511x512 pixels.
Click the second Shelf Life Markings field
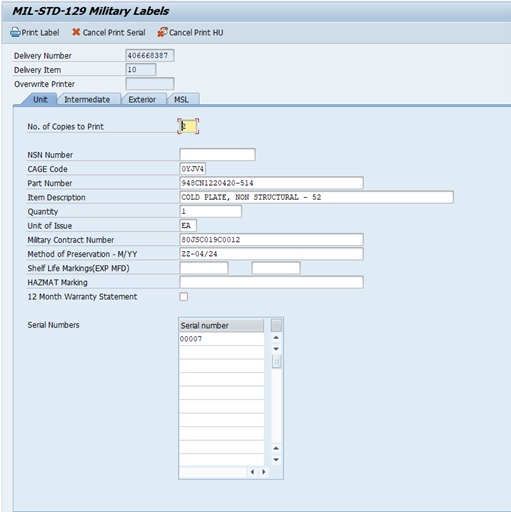click(x=276, y=268)
